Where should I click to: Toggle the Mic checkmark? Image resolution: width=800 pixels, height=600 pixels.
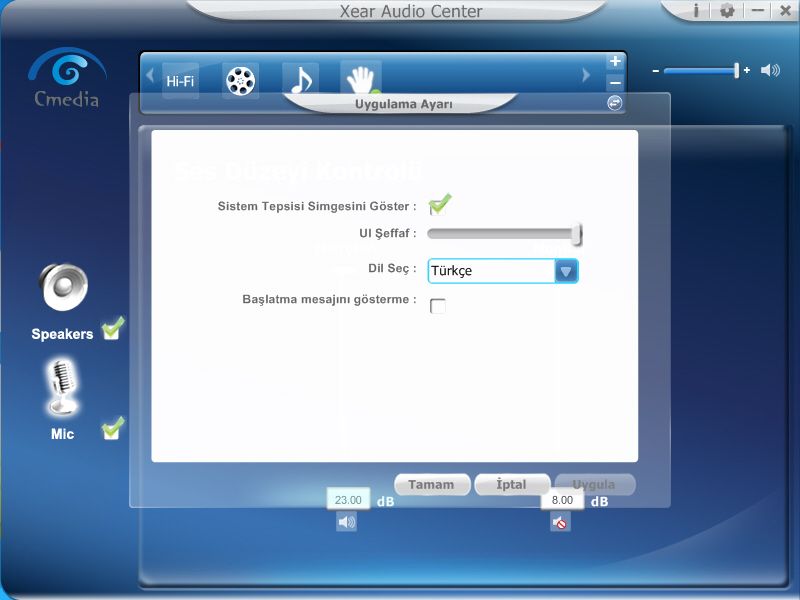(x=113, y=428)
